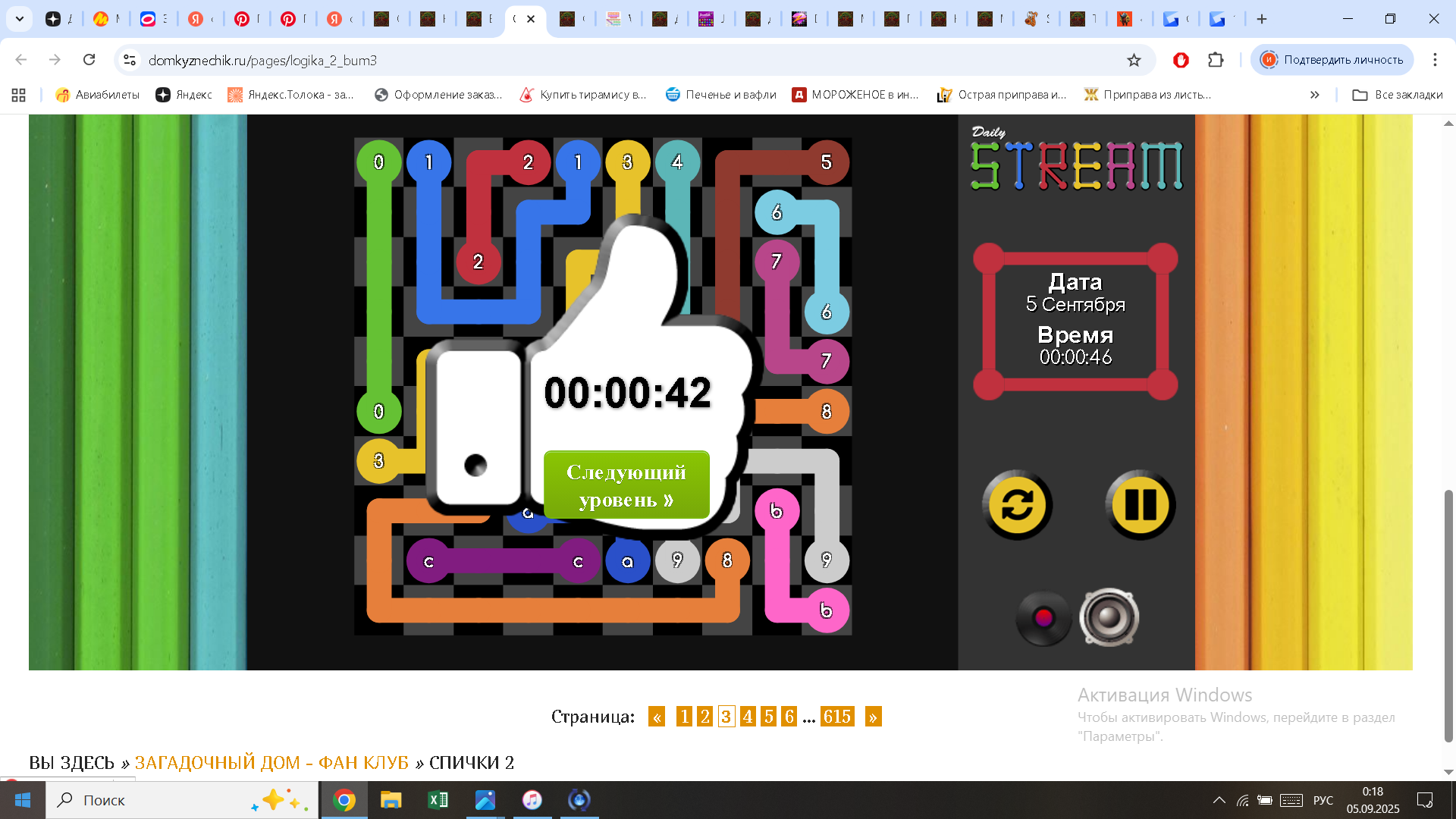The image size is (1456, 819).
Task: Click the next page » arrow
Action: [874, 717]
